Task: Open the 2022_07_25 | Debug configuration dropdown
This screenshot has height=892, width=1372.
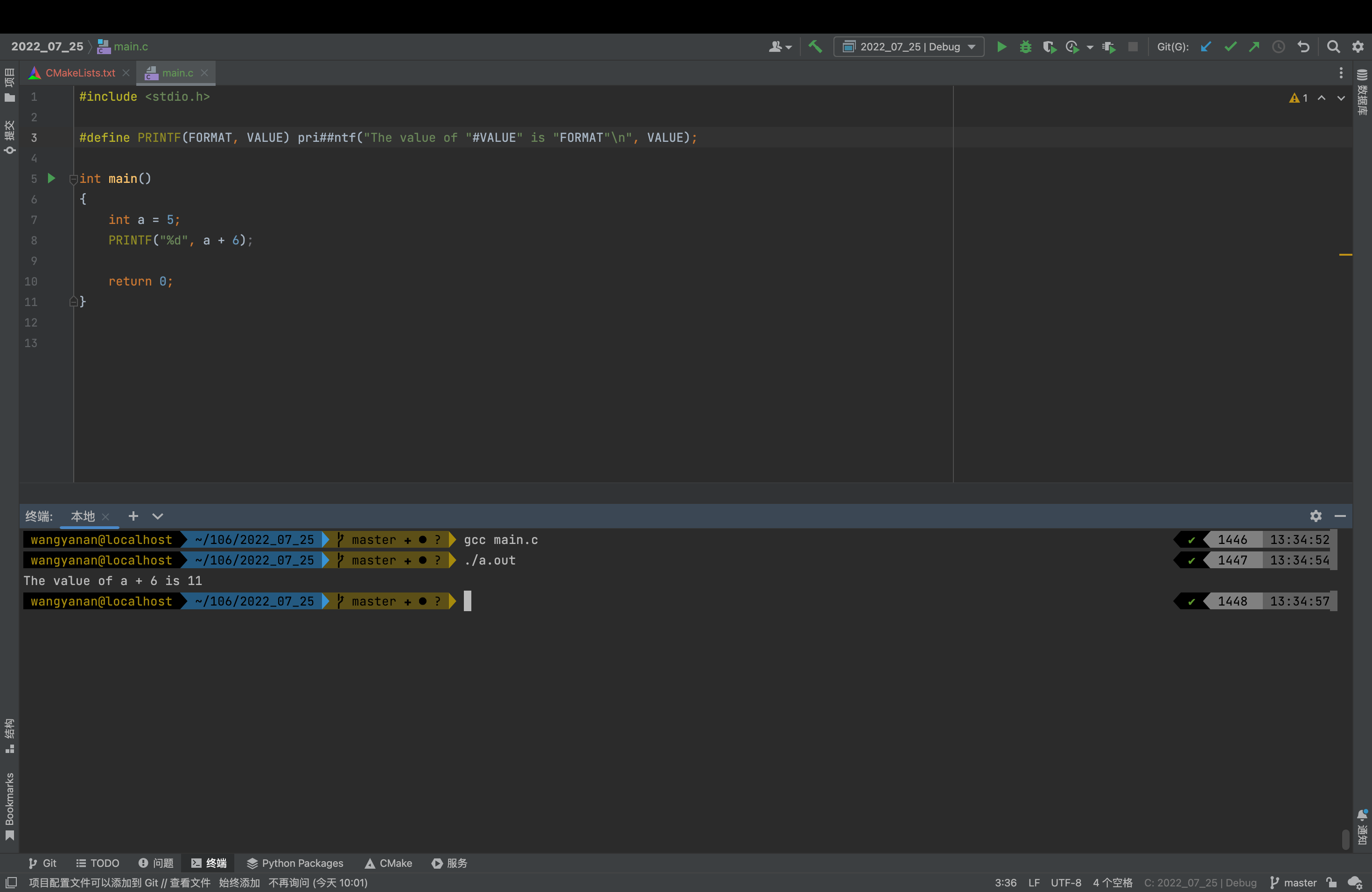Action: point(909,47)
